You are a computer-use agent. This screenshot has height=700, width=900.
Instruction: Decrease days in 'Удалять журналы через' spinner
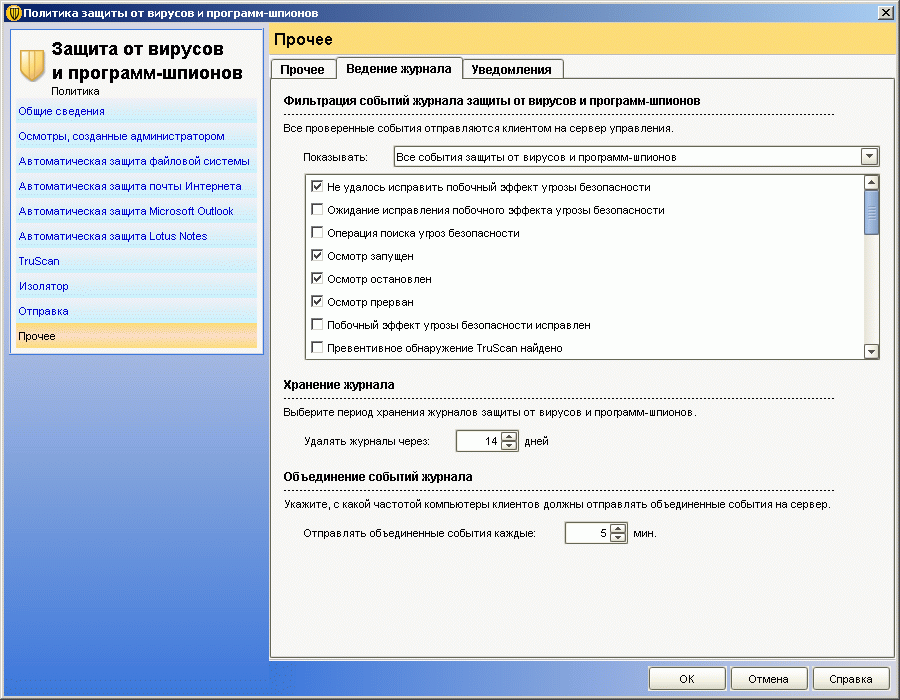click(509, 445)
